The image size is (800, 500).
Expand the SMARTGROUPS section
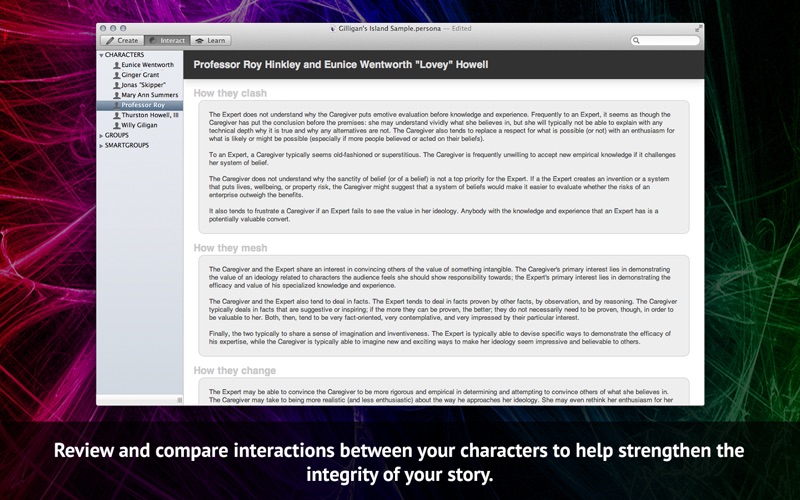pos(101,146)
